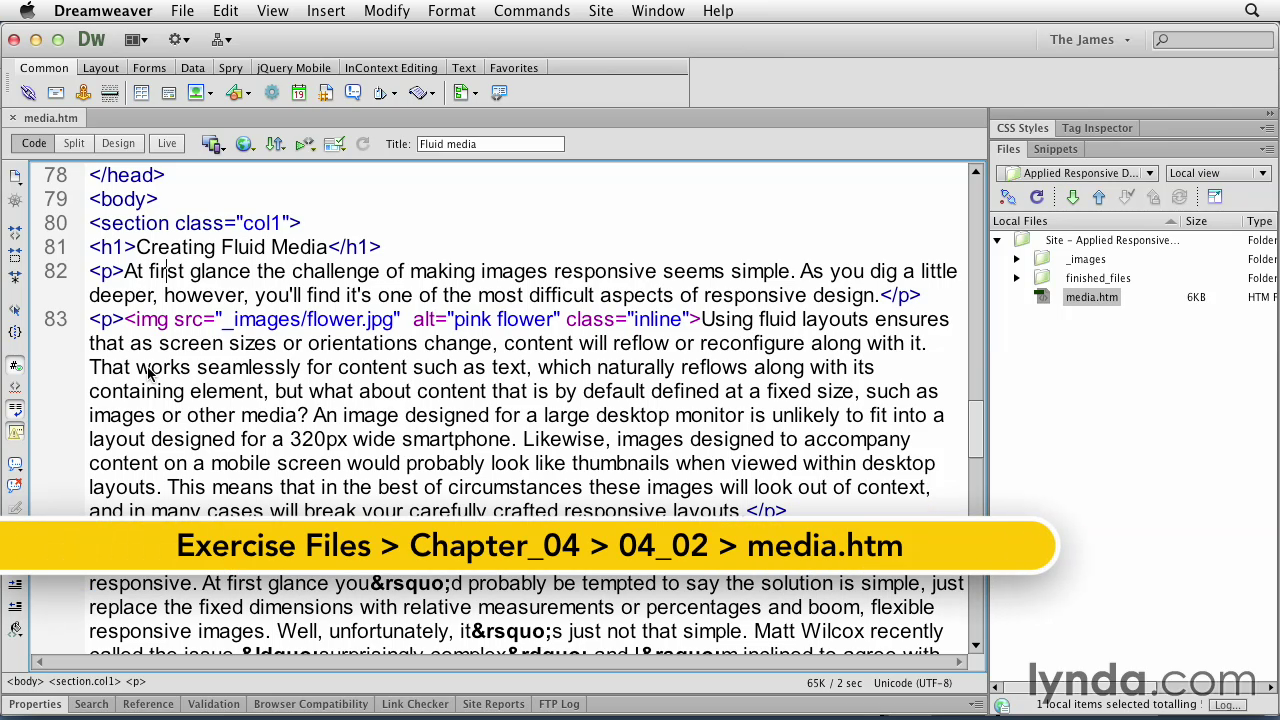1280x720 pixels.
Task: Put files blue up arrow
Action: pyautogui.click(x=1099, y=197)
